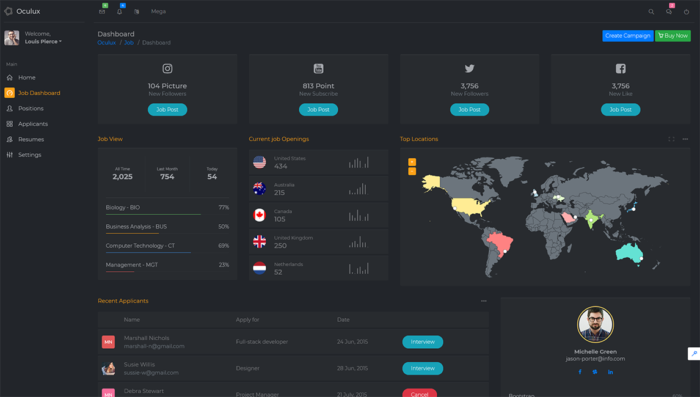This screenshot has width=700, height=397.
Task: Zoom out the map with minus button
Action: [412, 171]
